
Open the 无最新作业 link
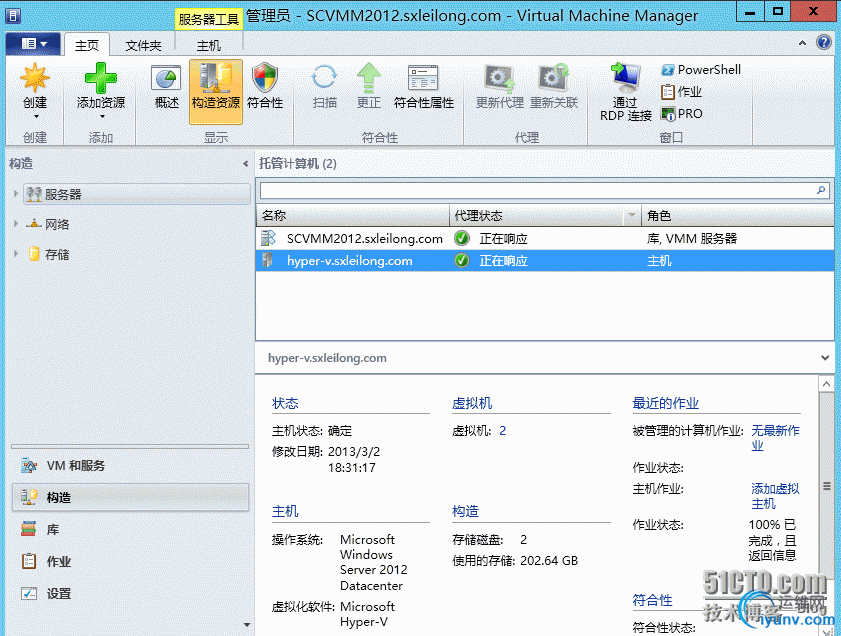point(774,438)
